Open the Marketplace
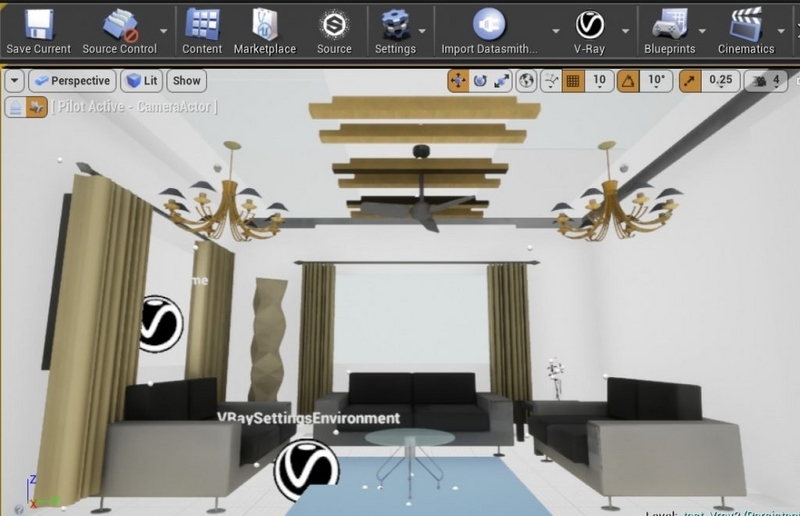The width and height of the screenshot is (800, 516). click(x=264, y=32)
